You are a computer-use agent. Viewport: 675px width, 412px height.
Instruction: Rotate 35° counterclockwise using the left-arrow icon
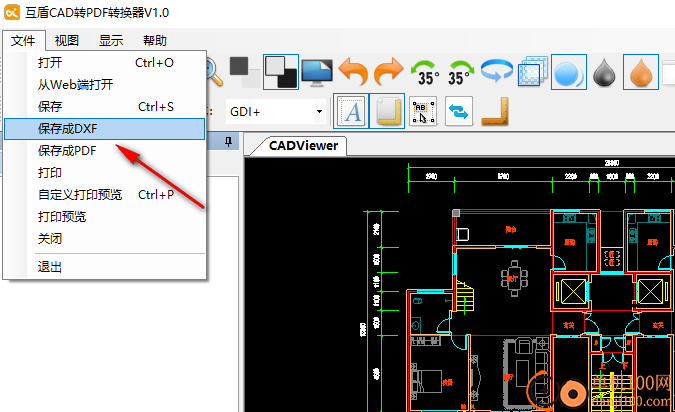click(425, 72)
